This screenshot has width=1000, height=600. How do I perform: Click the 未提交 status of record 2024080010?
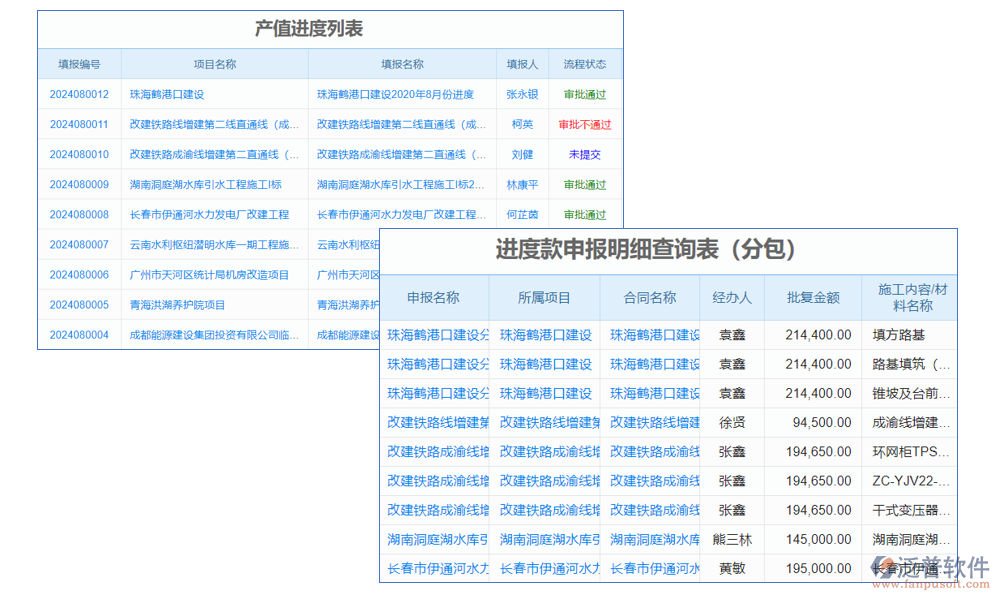coord(585,155)
